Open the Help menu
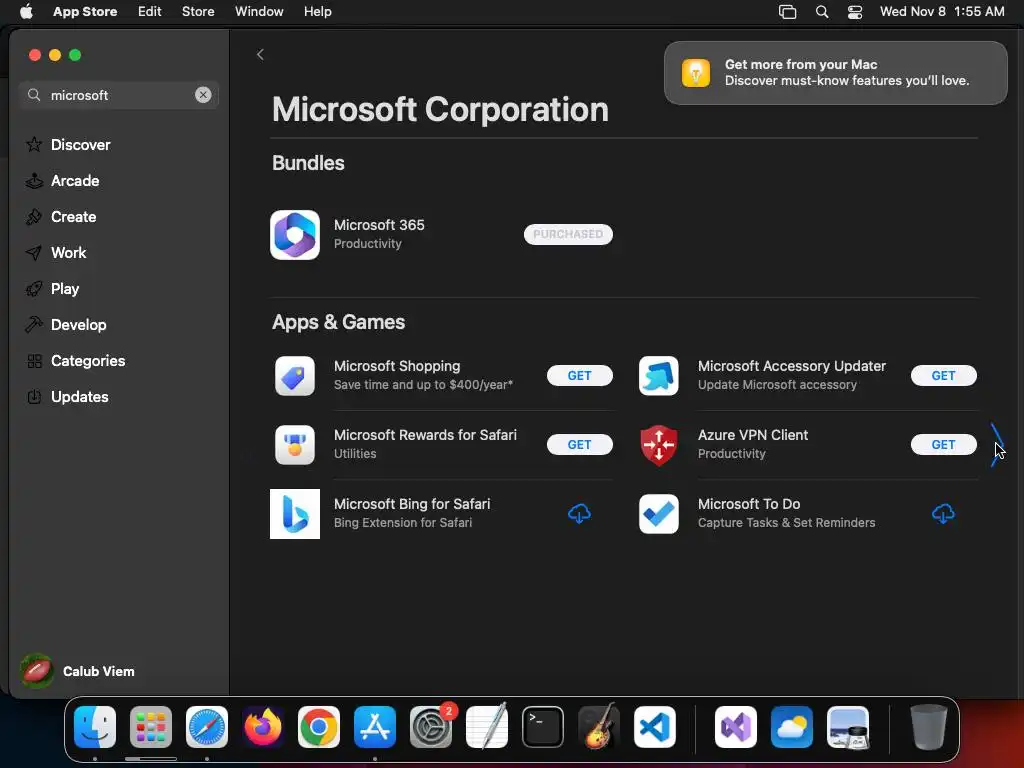 (x=317, y=12)
